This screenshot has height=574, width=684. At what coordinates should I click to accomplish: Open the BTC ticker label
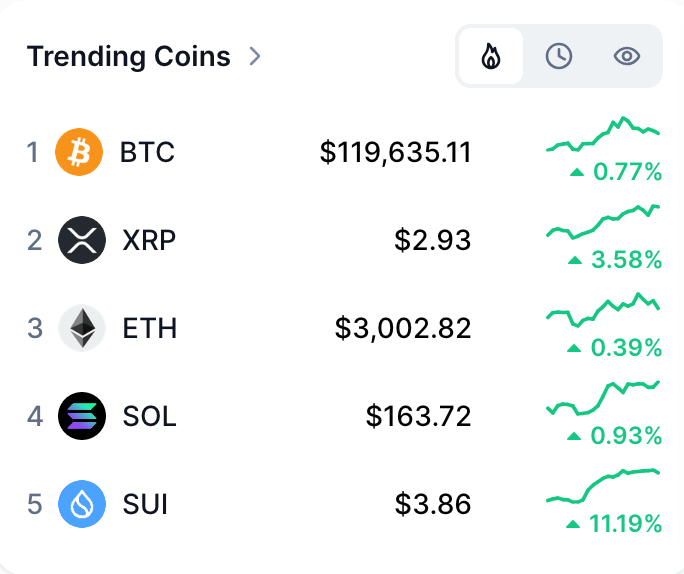pyautogui.click(x=147, y=152)
